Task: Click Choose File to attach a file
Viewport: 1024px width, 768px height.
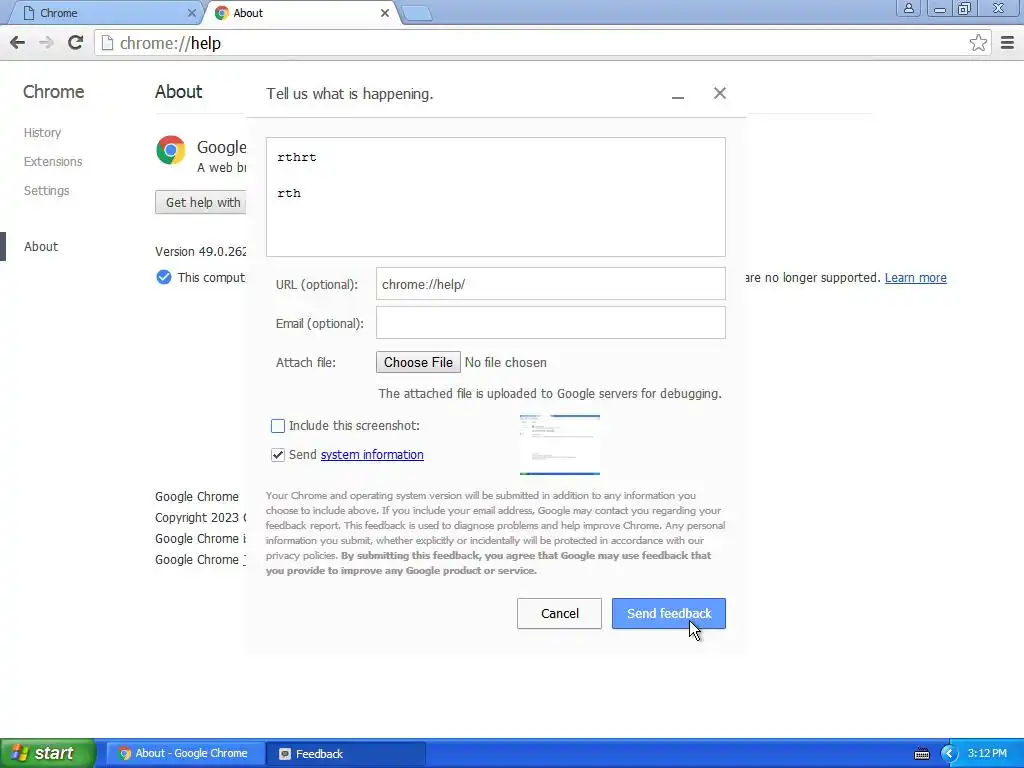Action: [x=418, y=362]
